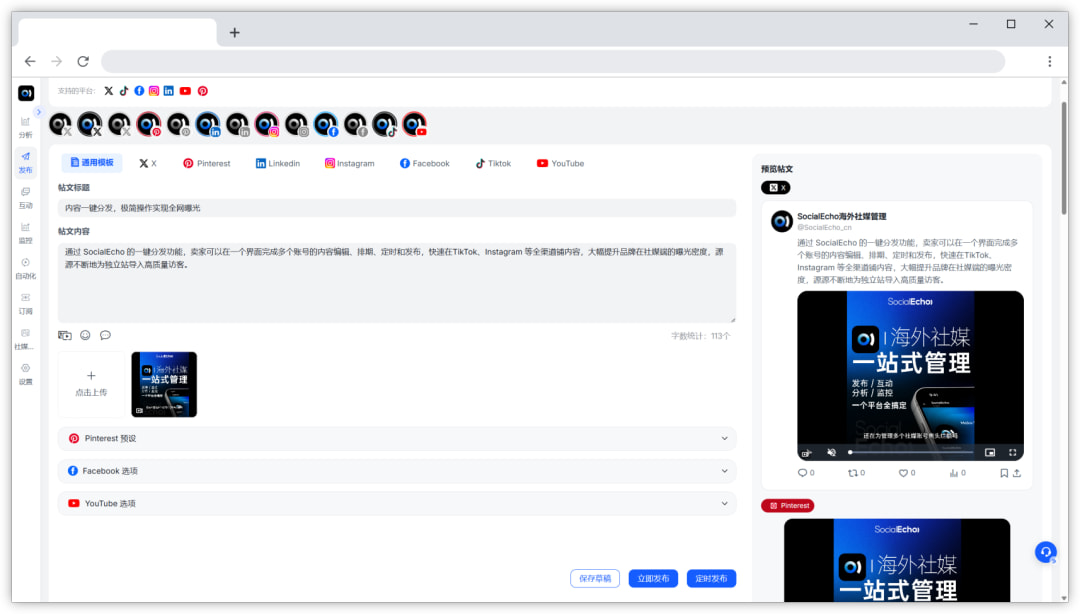Open the 设置 settings sidebar item
This screenshot has width=1080, height=614.
(25, 373)
